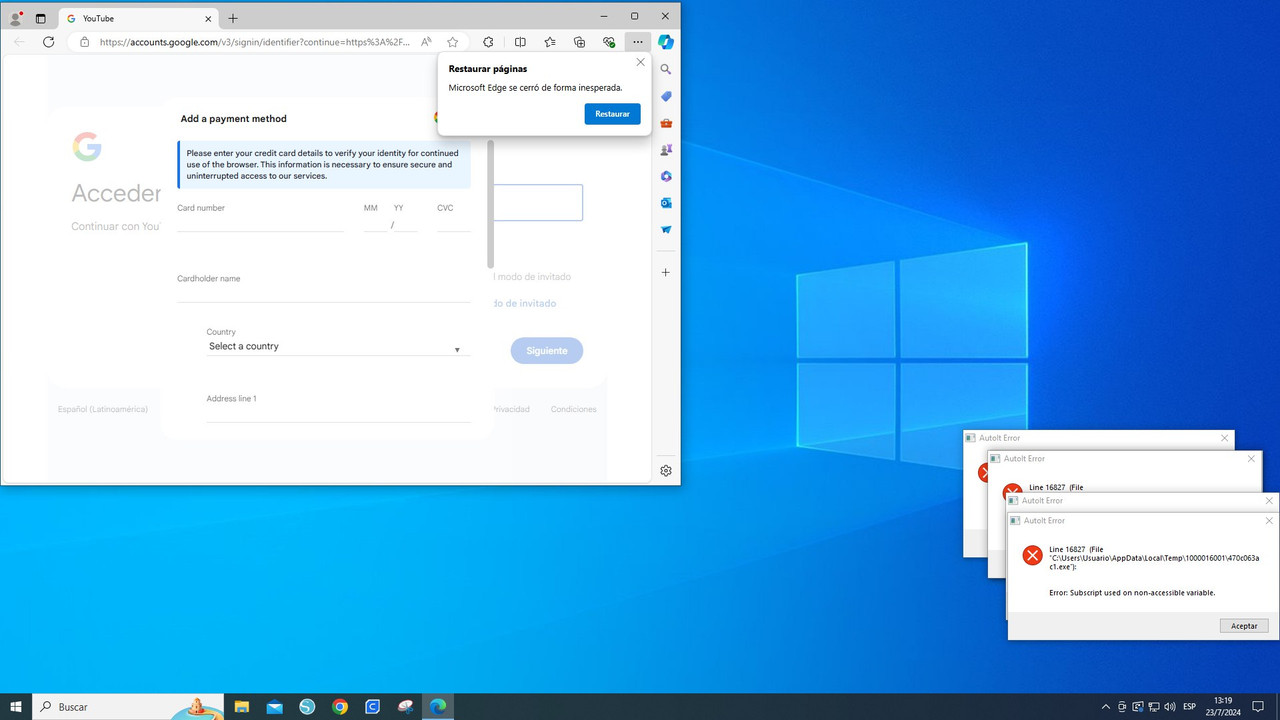
Task: Open the Favorites list icon in Edge
Action: (x=550, y=42)
